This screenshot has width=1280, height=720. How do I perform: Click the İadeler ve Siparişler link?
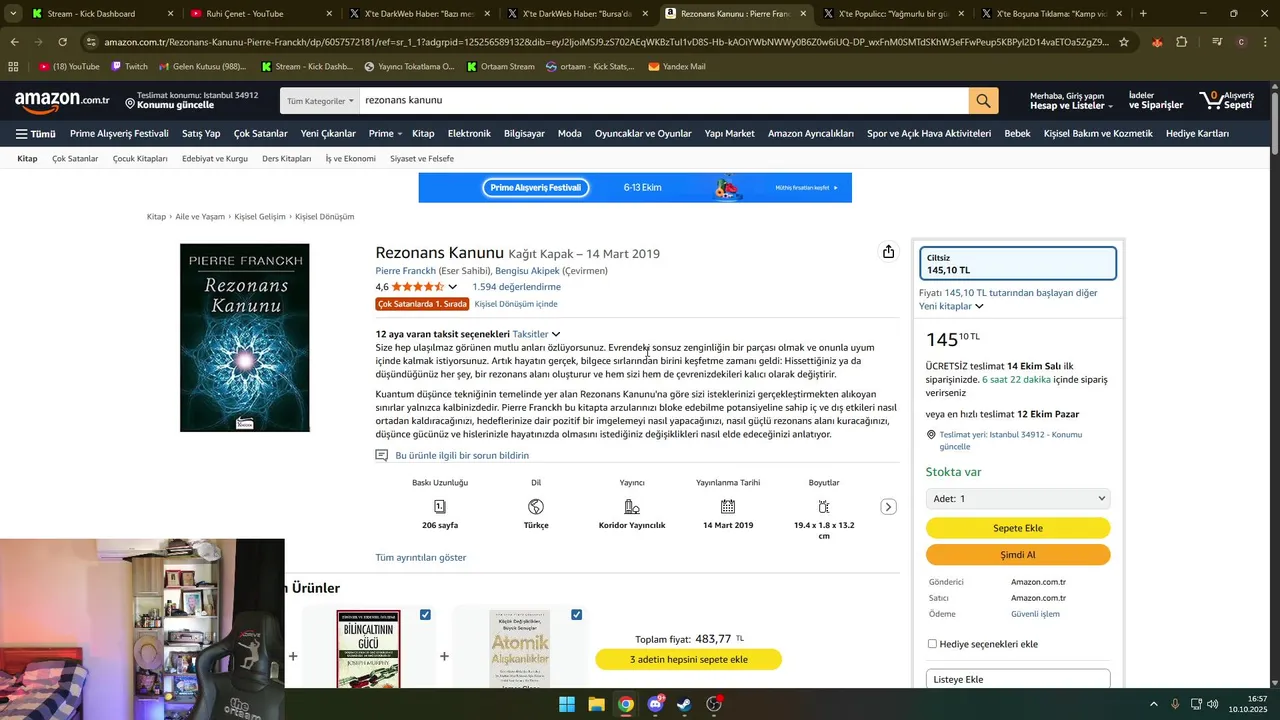point(1155,100)
